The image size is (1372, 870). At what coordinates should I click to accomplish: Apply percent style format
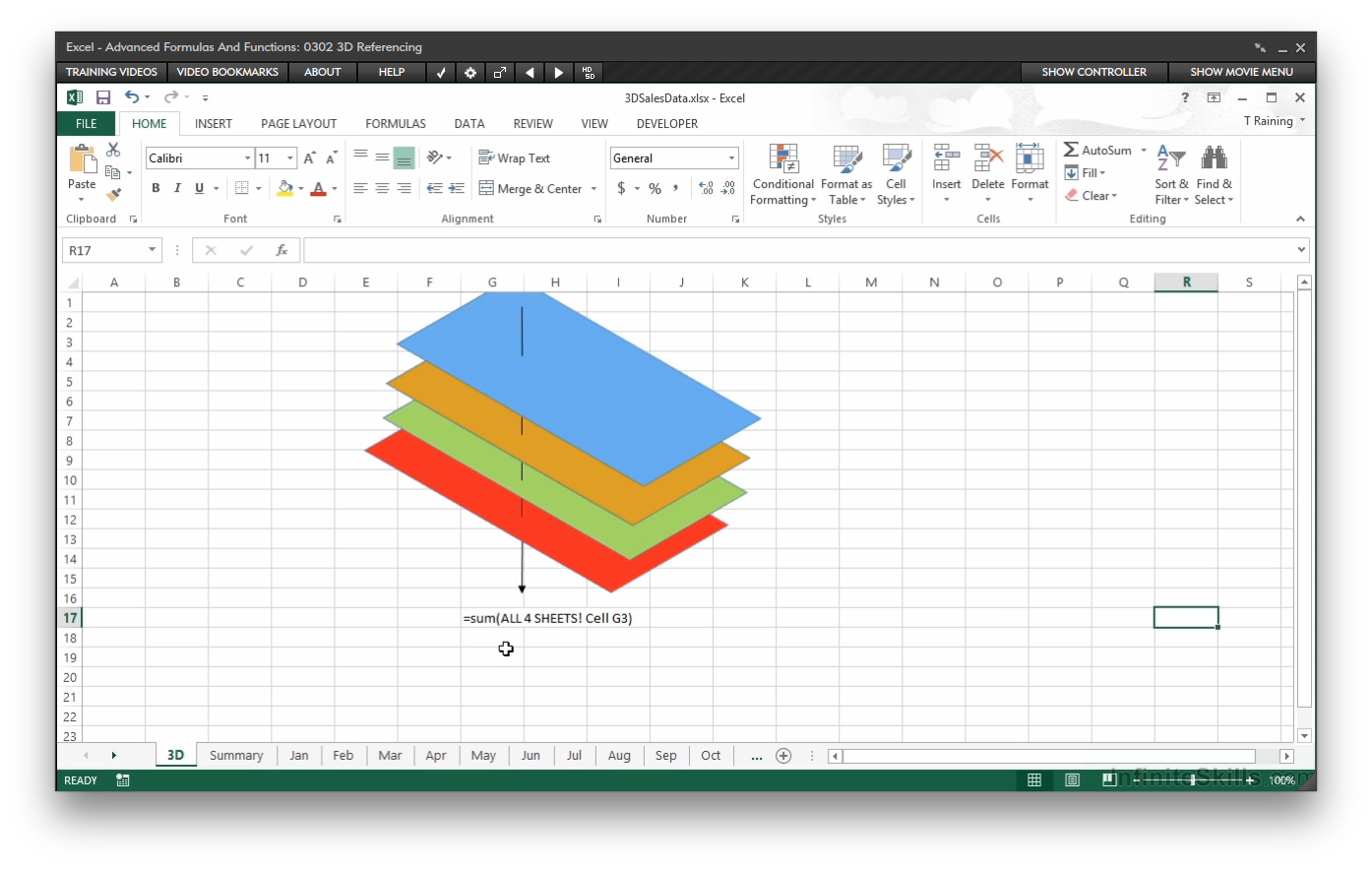[655, 188]
